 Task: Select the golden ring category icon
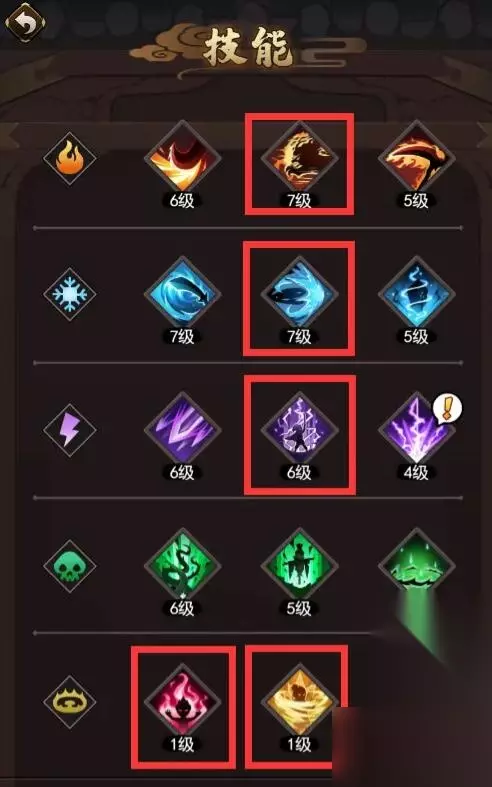pos(70,702)
